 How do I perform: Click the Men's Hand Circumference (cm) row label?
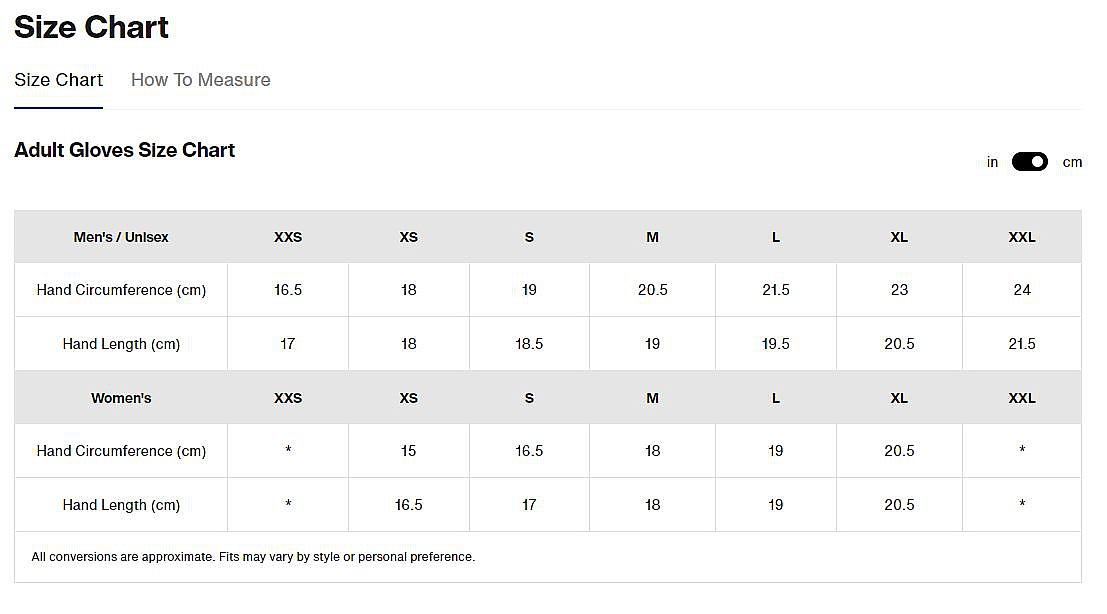121,290
